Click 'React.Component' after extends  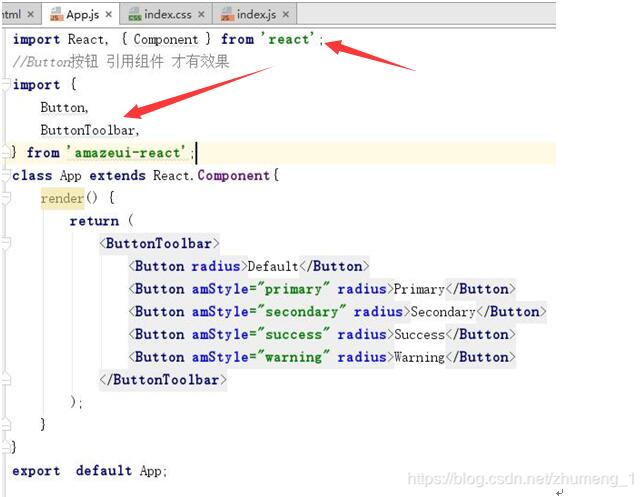click(212, 176)
